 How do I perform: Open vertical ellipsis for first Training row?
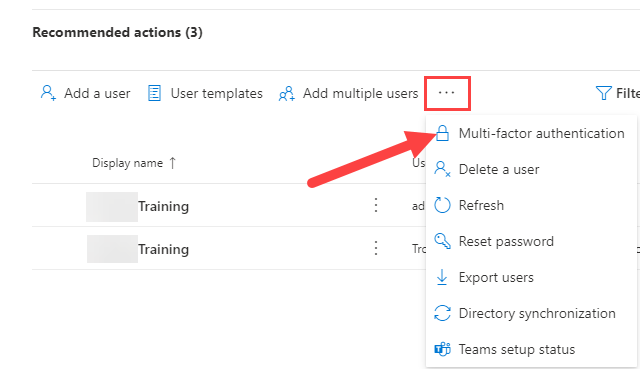coord(376,205)
